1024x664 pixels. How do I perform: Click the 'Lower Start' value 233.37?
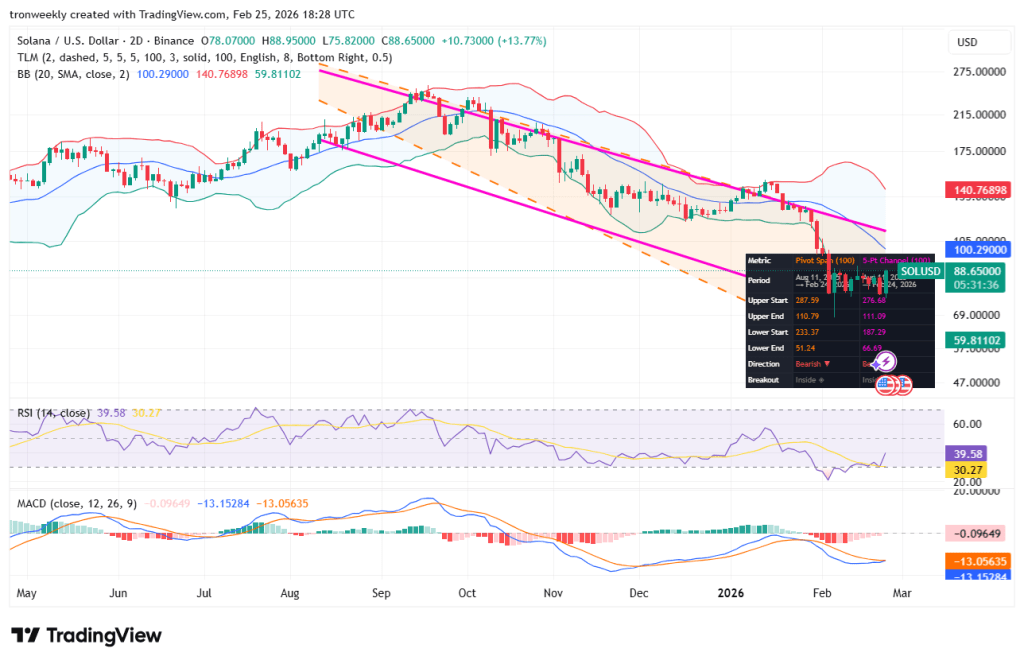(x=807, y=332)
